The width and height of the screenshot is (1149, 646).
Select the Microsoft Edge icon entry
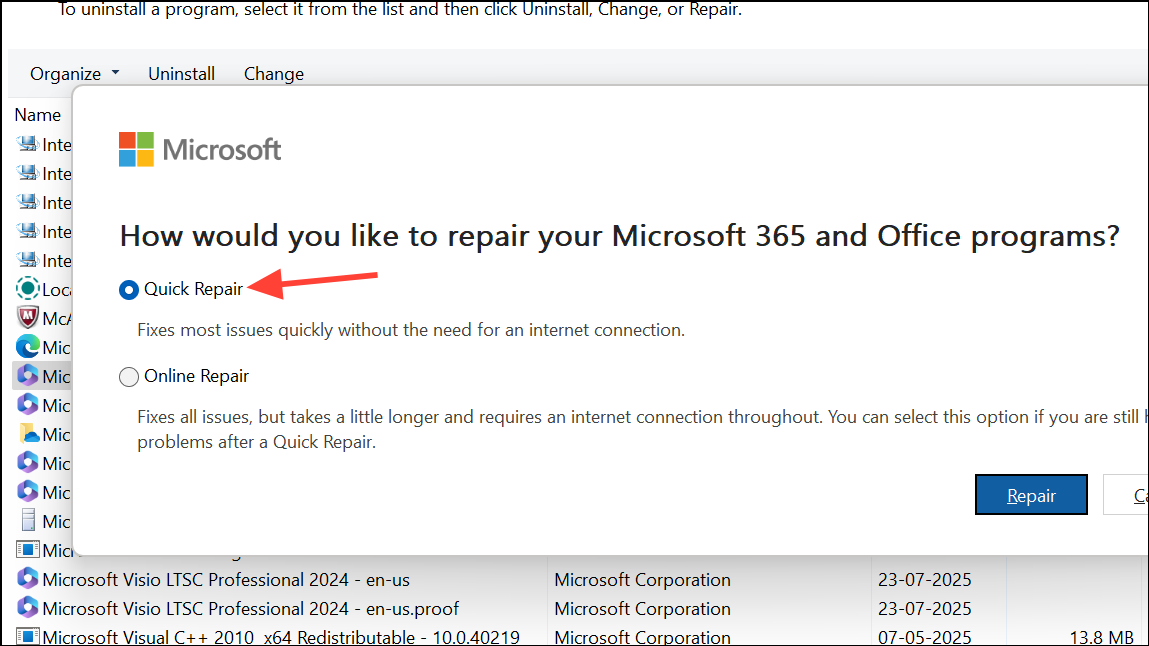pos(28,347)
